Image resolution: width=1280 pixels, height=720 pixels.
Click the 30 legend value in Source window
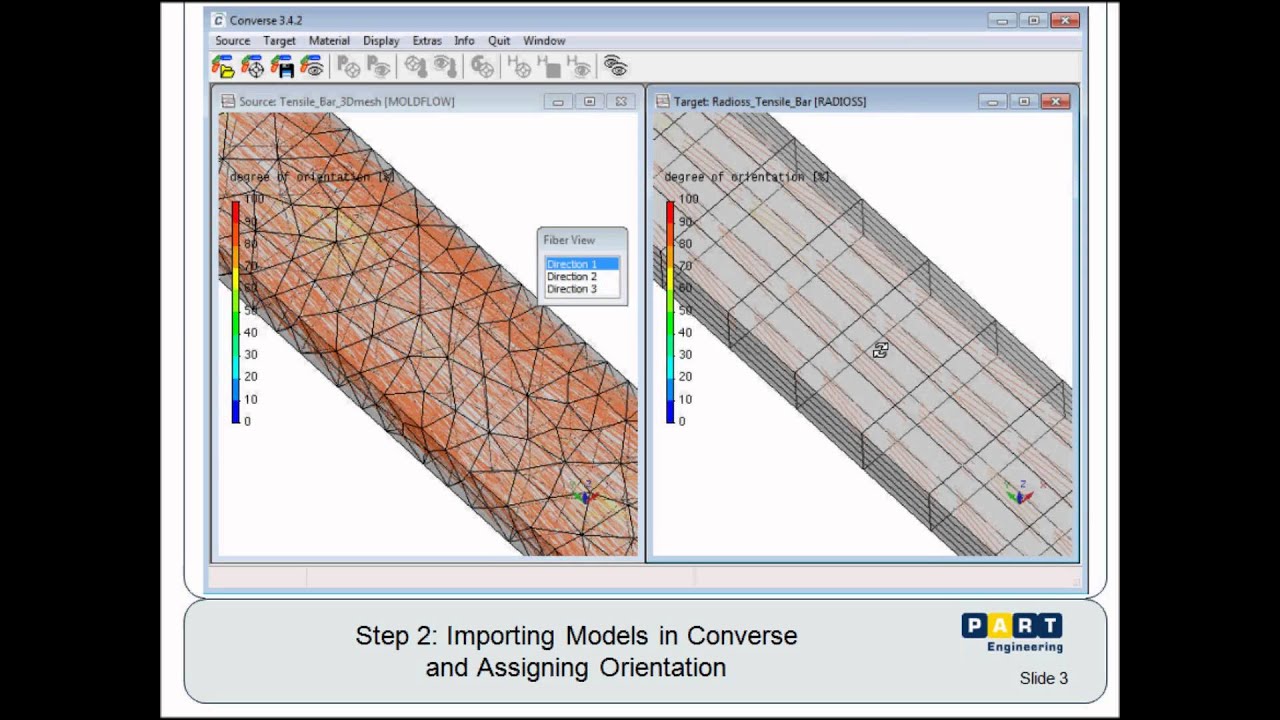point(250,354)
